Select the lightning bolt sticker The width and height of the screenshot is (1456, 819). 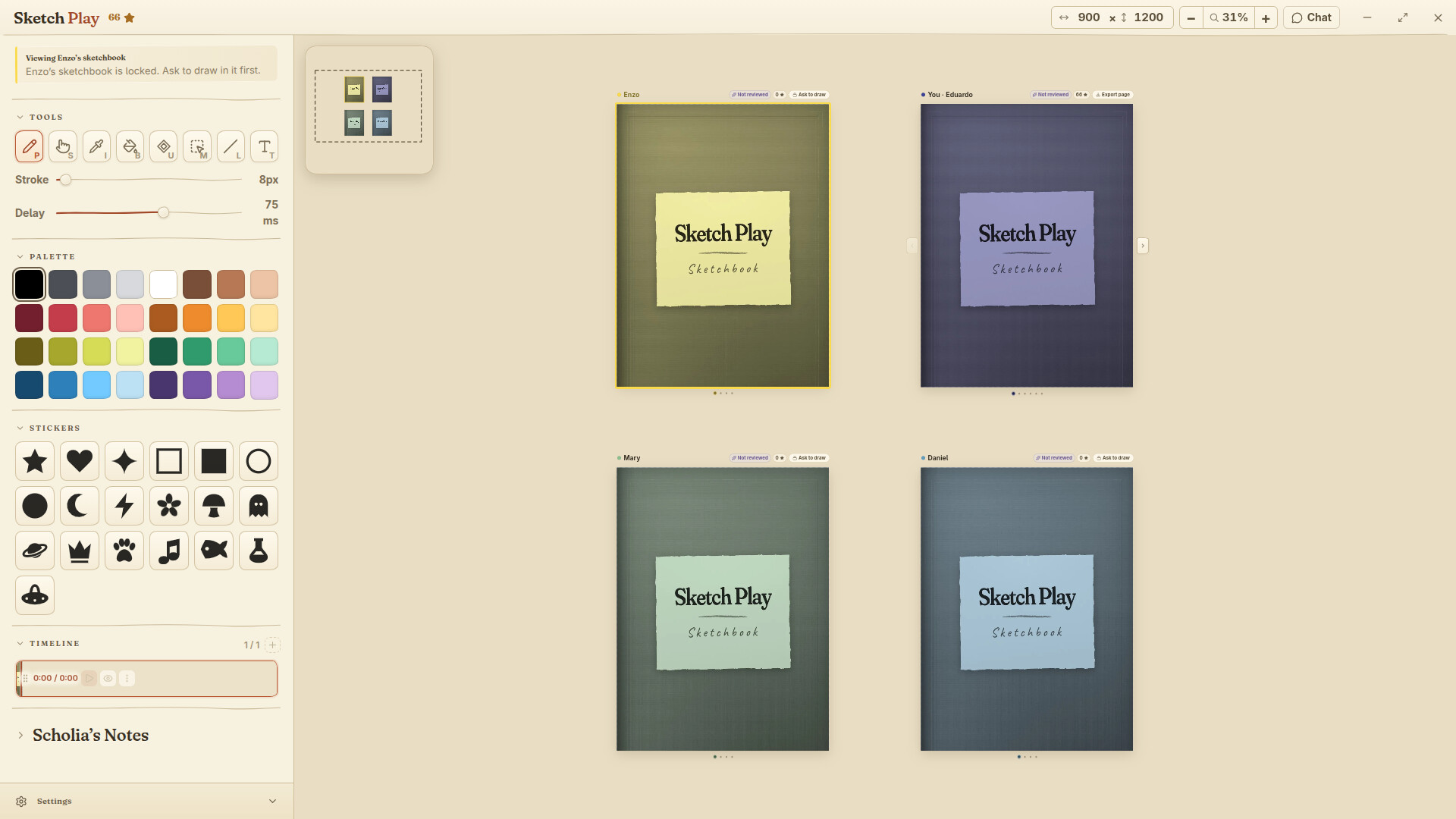(x=124, y=506)
